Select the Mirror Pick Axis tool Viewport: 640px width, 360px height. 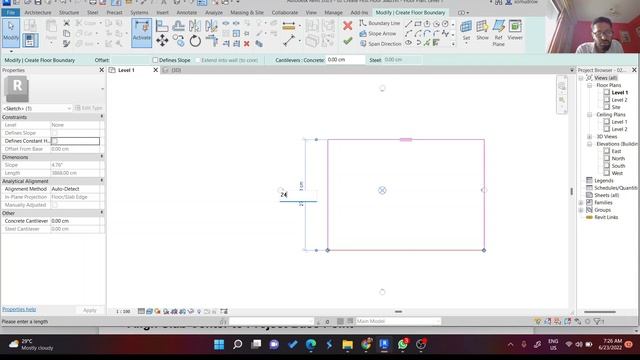tap(195, 26)
